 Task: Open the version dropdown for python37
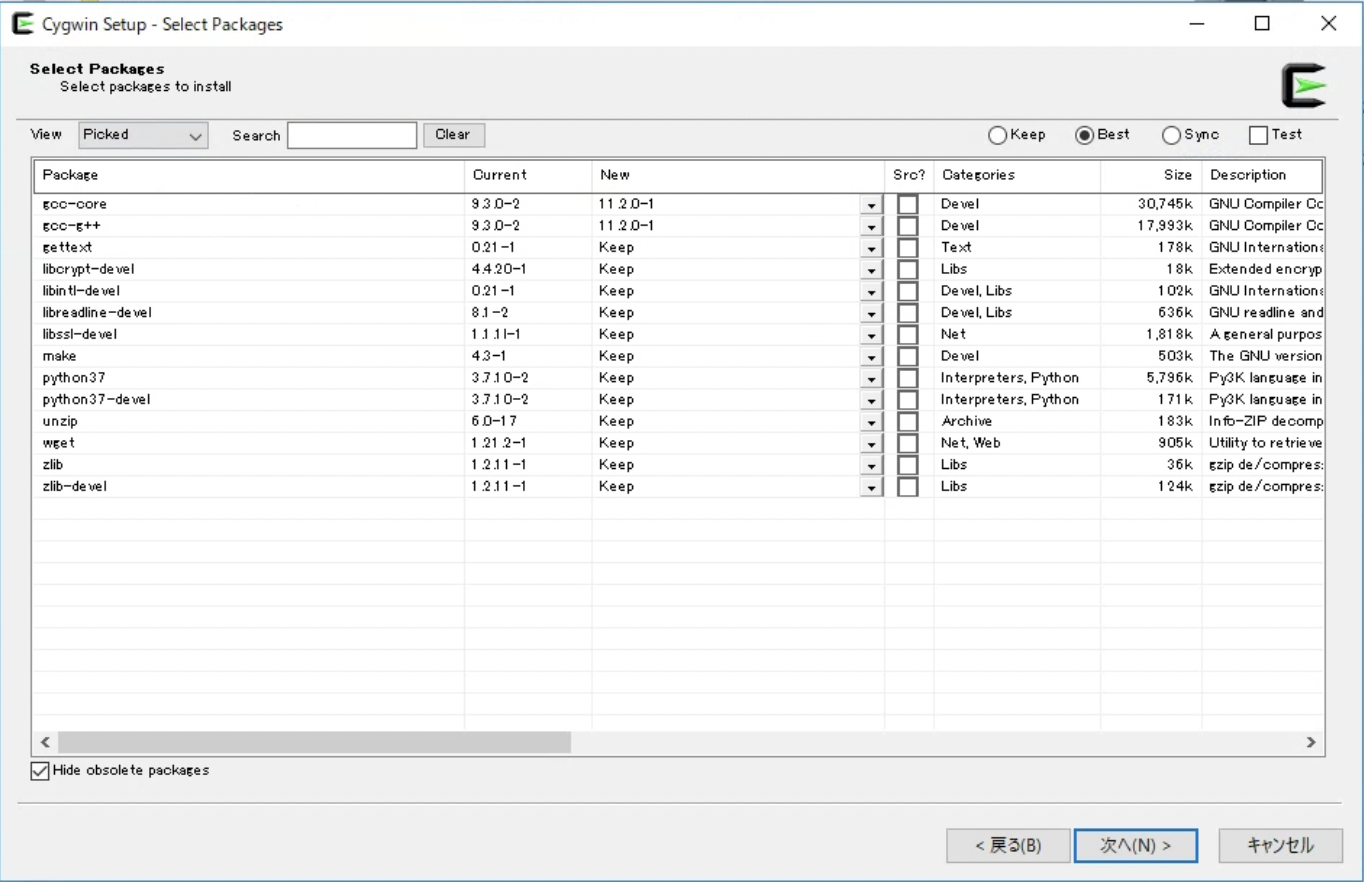pyautogui.click(x=870, y=378)
